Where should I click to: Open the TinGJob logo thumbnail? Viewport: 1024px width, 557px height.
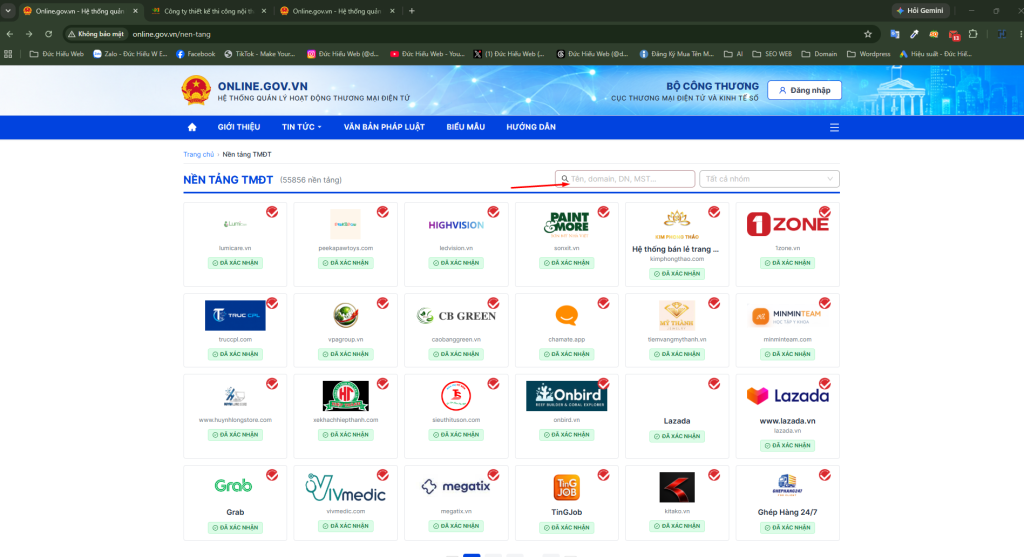pos(567,487)
